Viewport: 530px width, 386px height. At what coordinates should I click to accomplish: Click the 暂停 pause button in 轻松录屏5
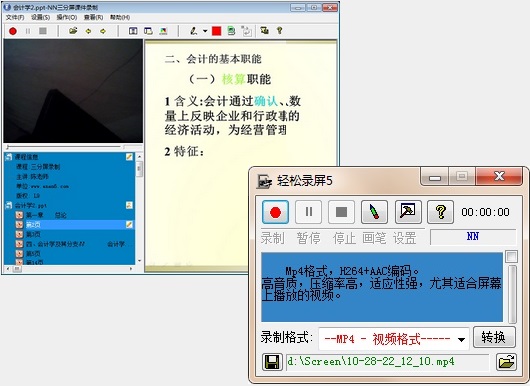point(308,212)
